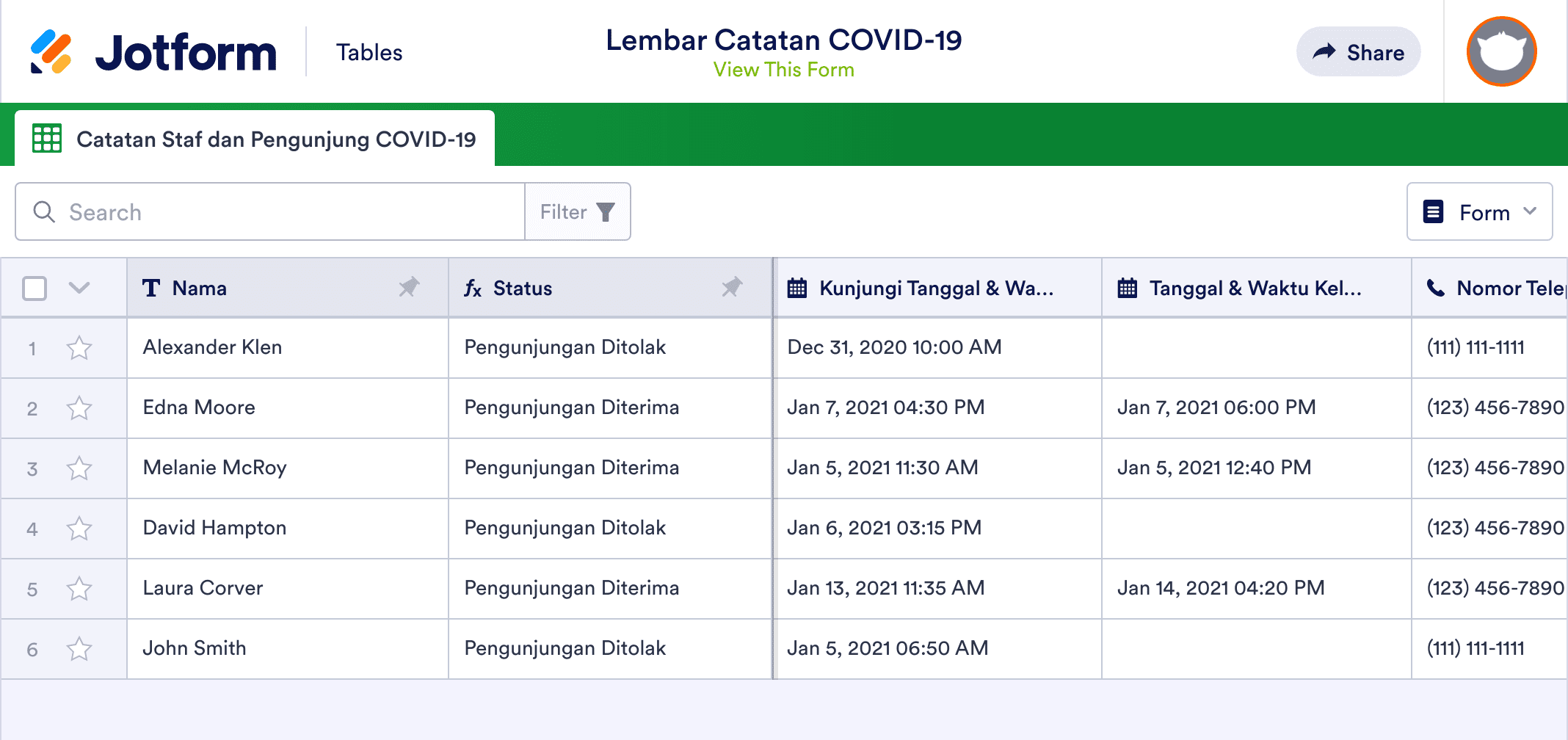Viewport: 1568px width, 740px height.
Task: Click the calendar icon on Kunjungi Tanggal column
Action: [798, 288]
